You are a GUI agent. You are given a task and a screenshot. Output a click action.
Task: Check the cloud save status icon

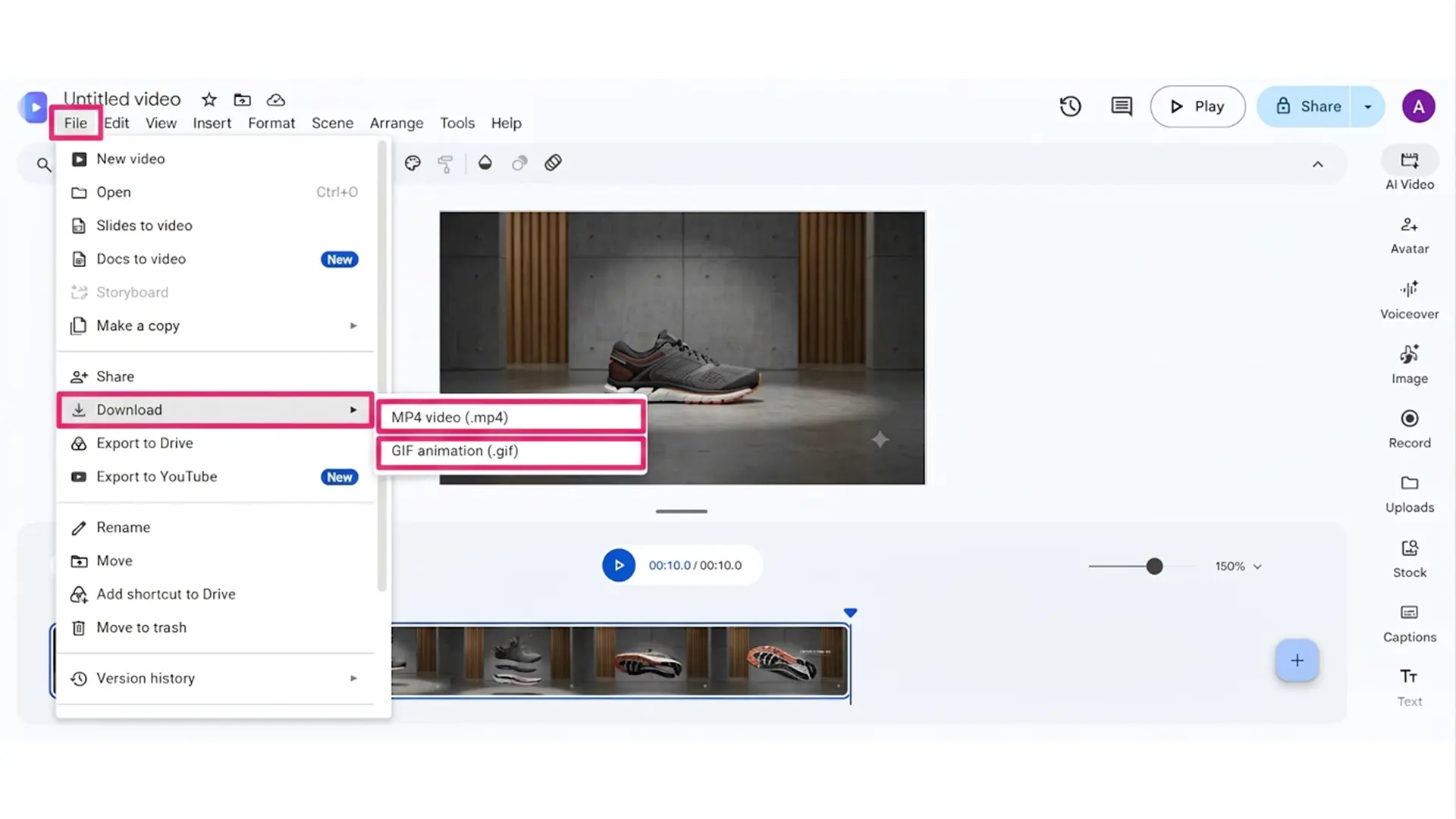click(x=276, y=99)
